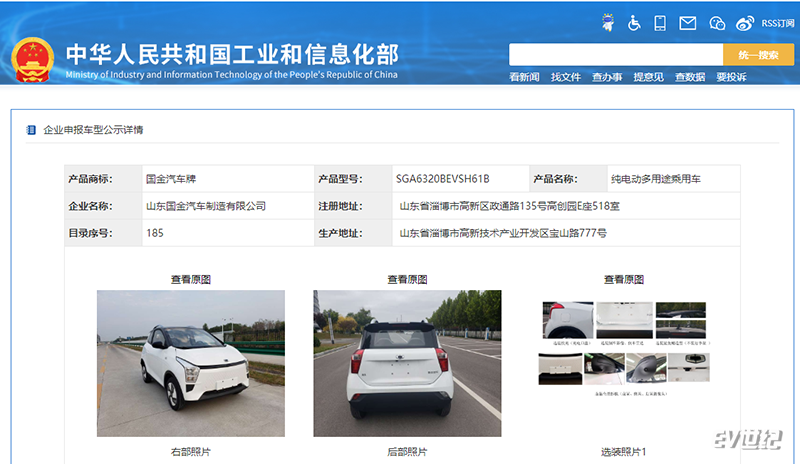Open the 要投诉 menu item

731,77
